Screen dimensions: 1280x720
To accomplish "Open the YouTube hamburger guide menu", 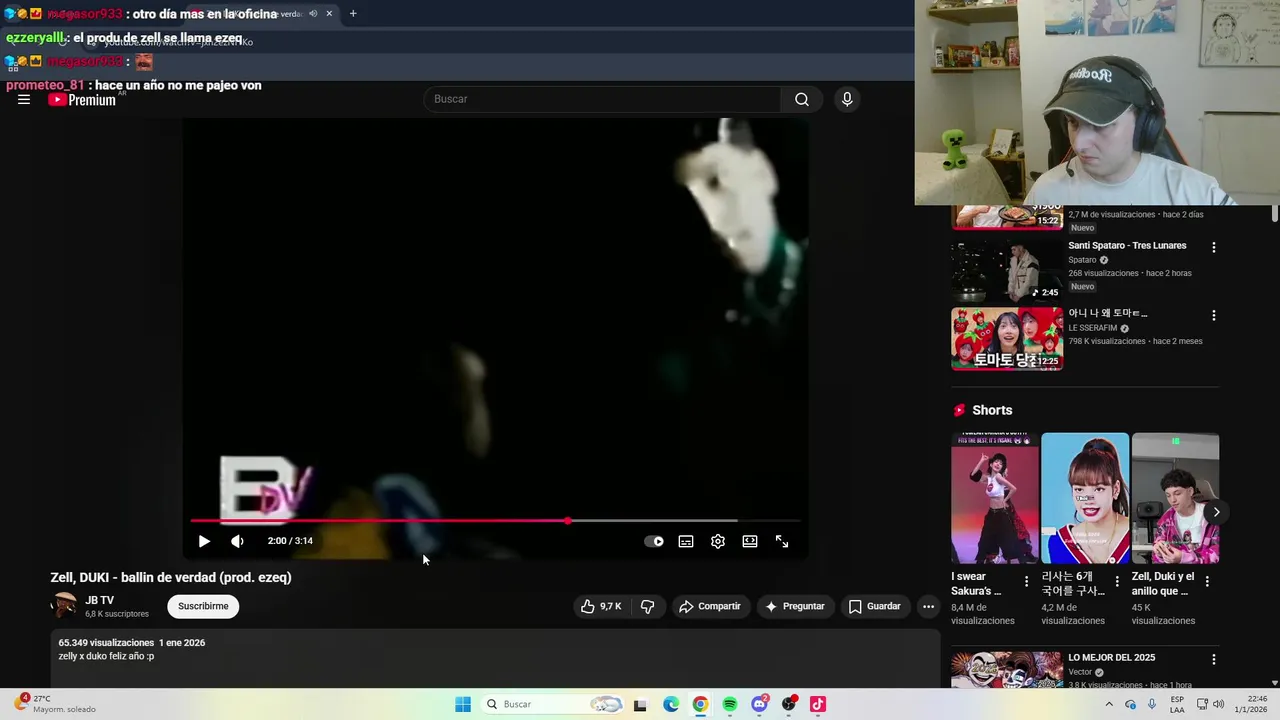I will click(x=24, y=100).
